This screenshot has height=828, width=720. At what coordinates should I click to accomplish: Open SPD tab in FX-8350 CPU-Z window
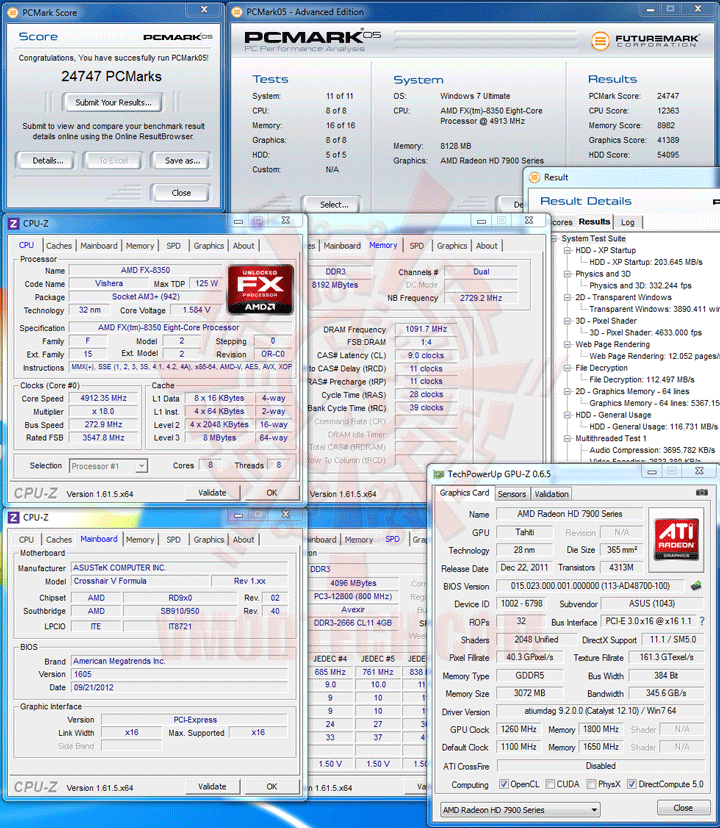coord(173,246)
